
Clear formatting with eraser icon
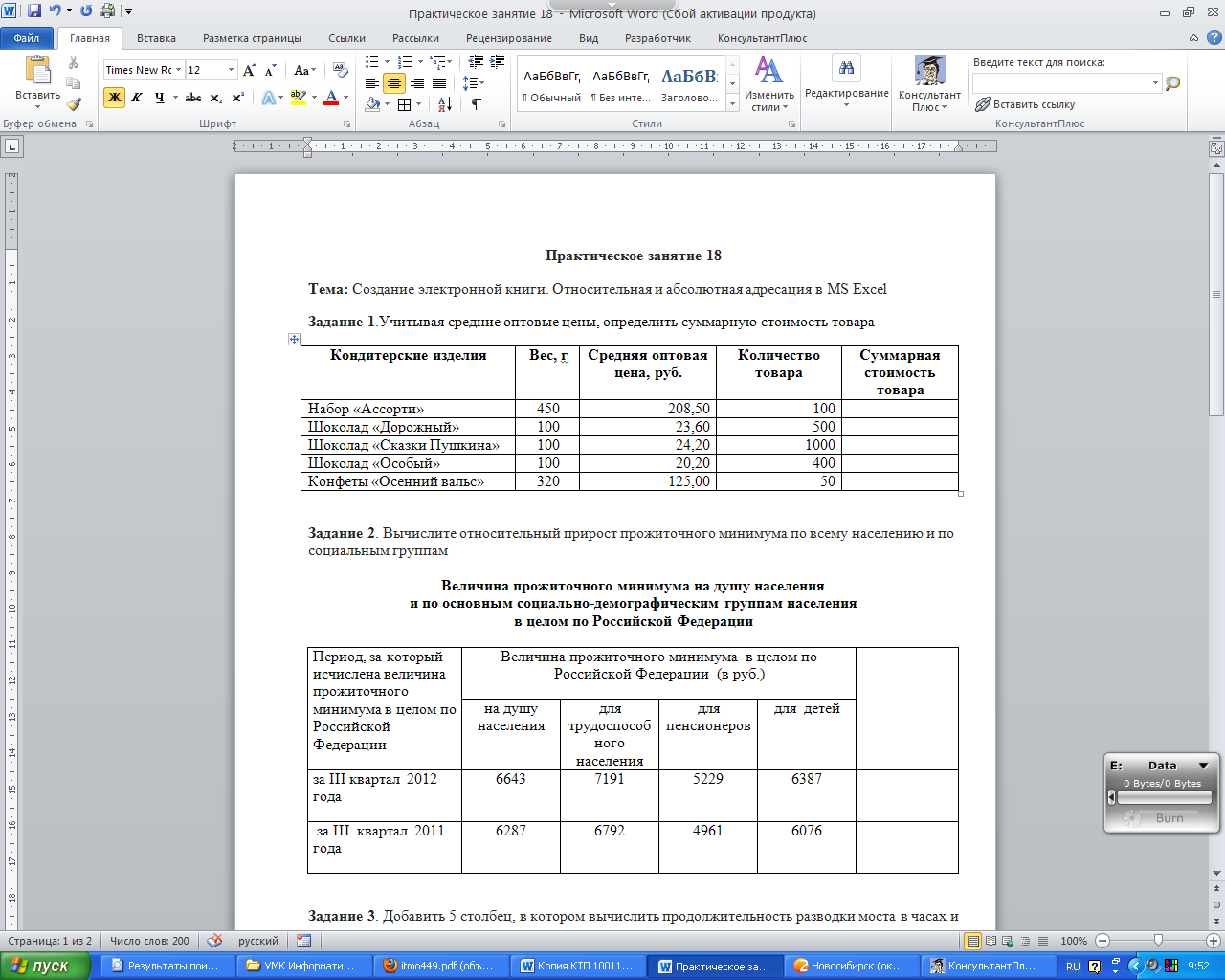pos(341,70)
